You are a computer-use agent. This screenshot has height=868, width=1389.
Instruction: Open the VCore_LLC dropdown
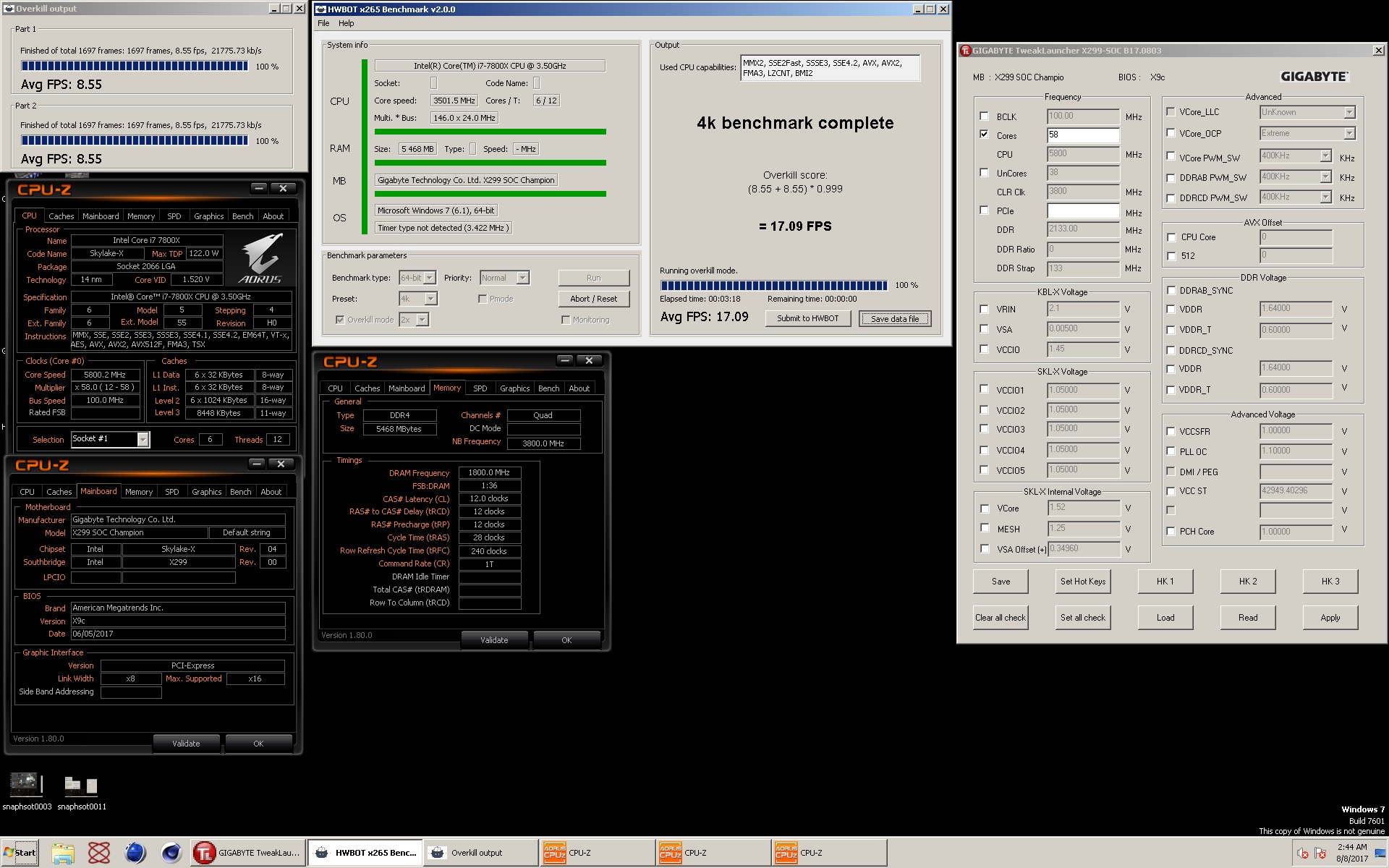pos(1349,112)
